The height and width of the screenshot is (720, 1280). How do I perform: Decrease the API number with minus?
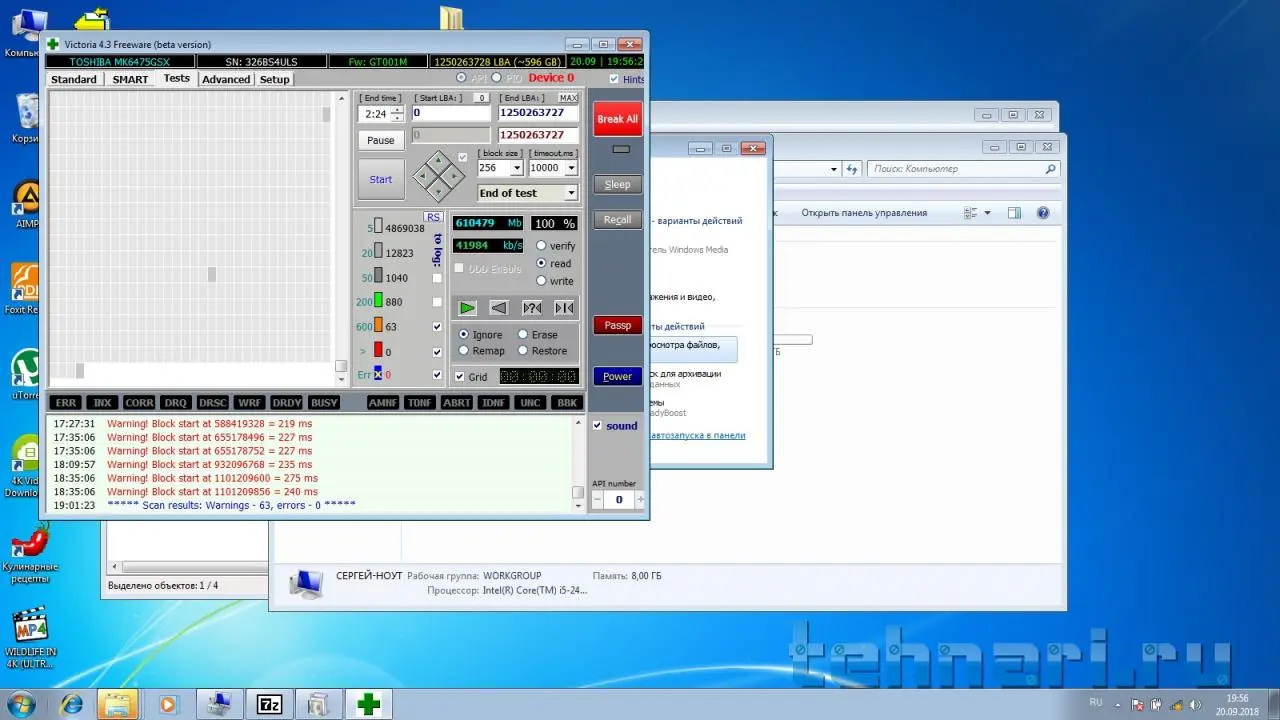click(598, 499)
